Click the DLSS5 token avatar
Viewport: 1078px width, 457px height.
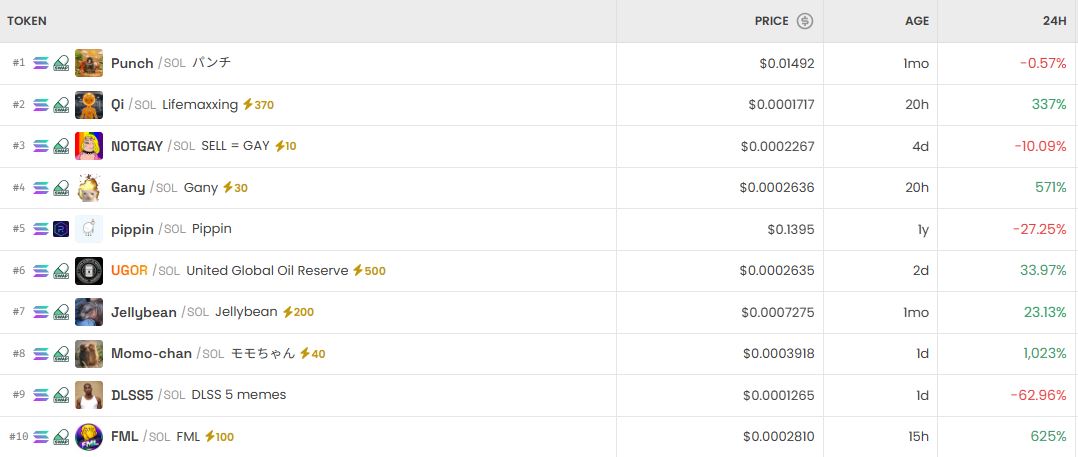pyautogui.click(x=89, y=395)
